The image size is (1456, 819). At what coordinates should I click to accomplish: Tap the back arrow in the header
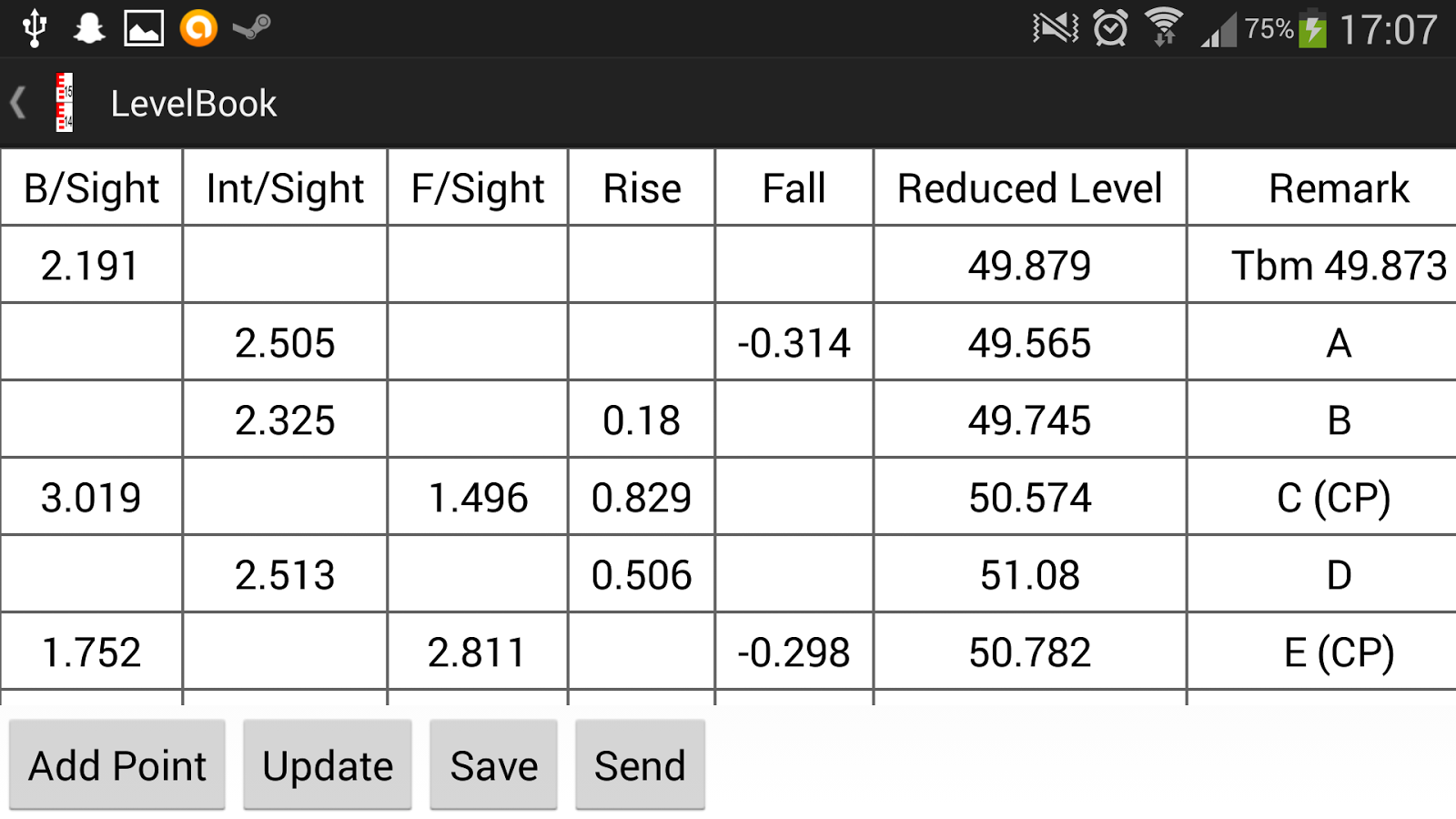(18, 103)
